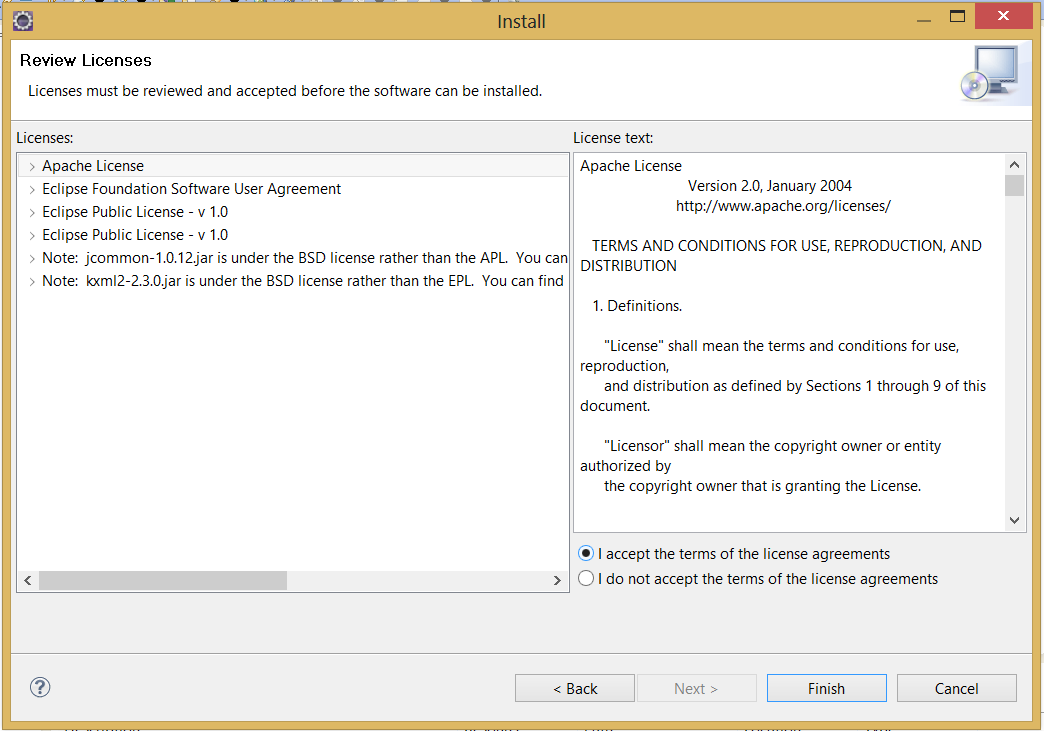Click the install CD and monitor icon
The image size is (1044, 731).
(988, 75)
